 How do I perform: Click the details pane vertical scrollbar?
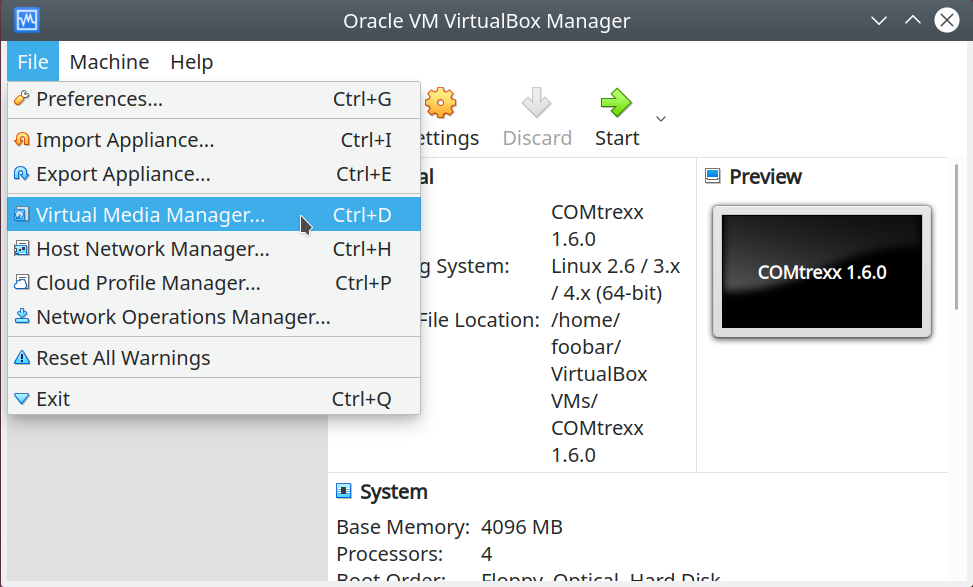pos(956,237)
